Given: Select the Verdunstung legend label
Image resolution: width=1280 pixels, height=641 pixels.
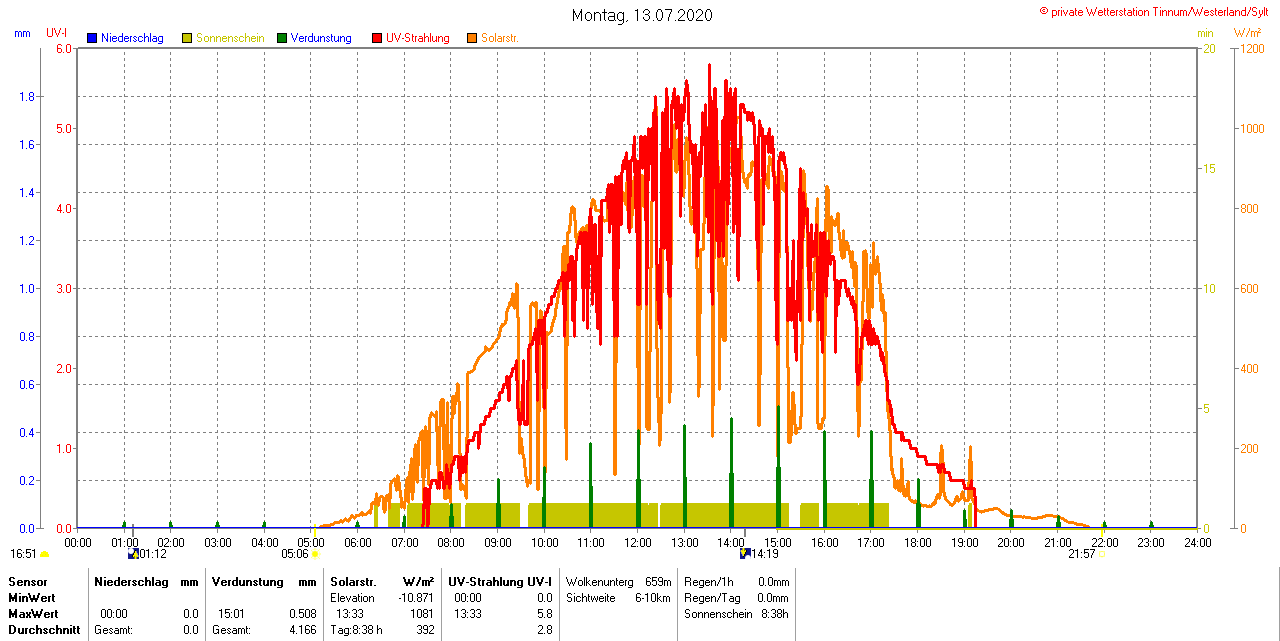Looking at the screenshot, I should pyautogui.click(x=321, y=38).
